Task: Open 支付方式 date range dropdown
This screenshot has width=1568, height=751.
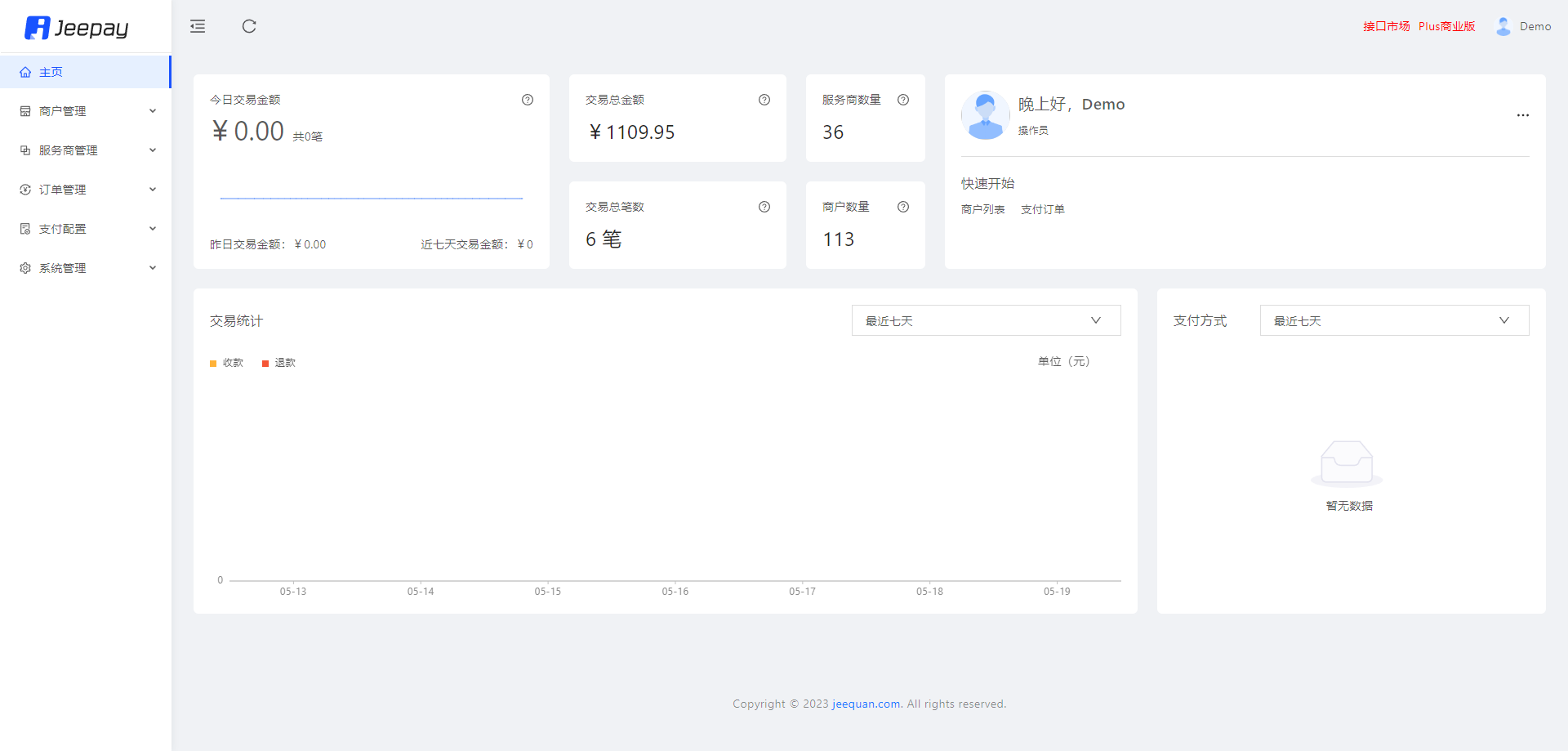Action: tap(1394, 320)
